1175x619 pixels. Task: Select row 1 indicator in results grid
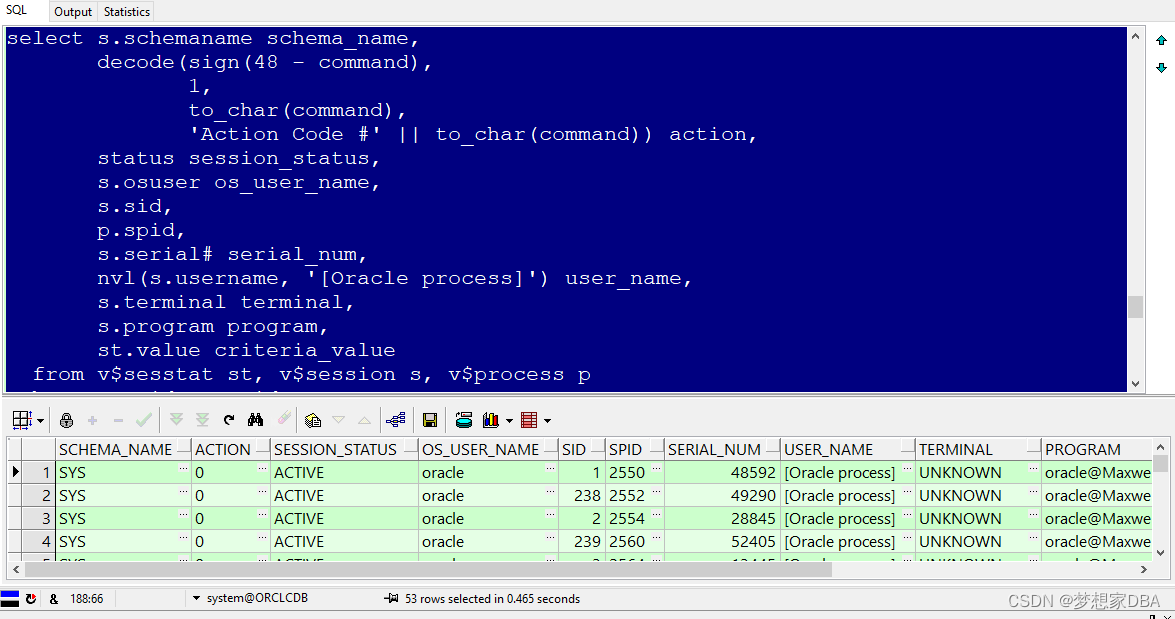point(15,472)
